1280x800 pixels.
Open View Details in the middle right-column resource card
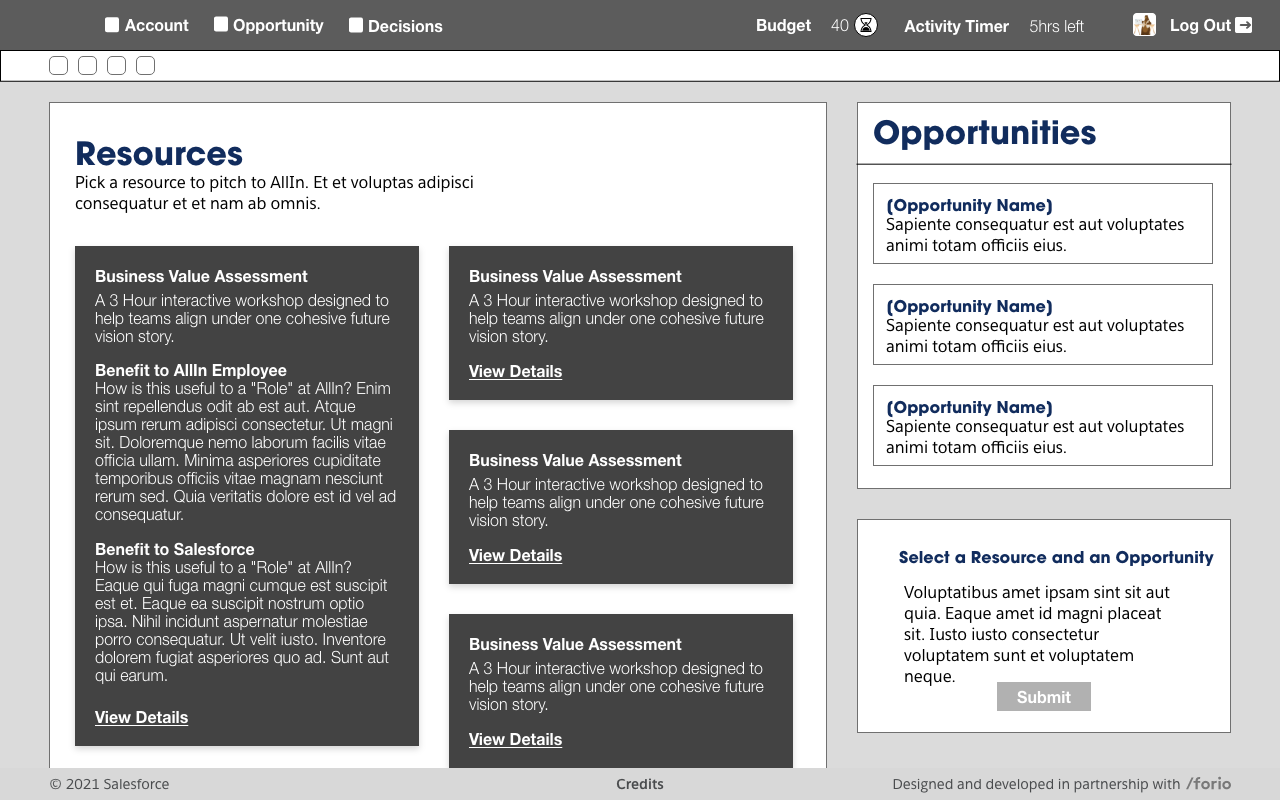tap(515, 555)
